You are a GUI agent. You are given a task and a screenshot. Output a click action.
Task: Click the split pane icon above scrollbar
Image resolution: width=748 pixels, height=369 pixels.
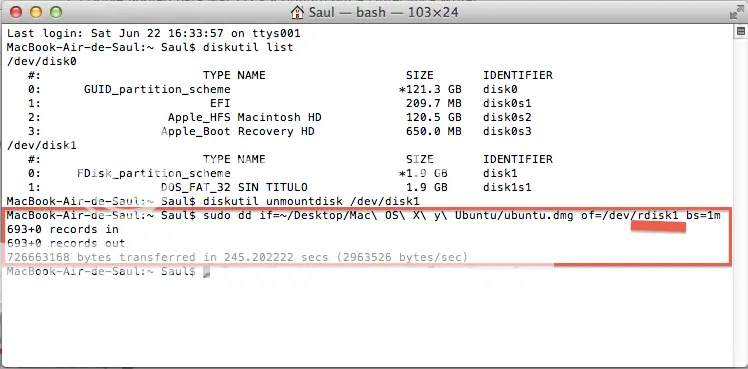pyautogui.click(x=741, y=31)
